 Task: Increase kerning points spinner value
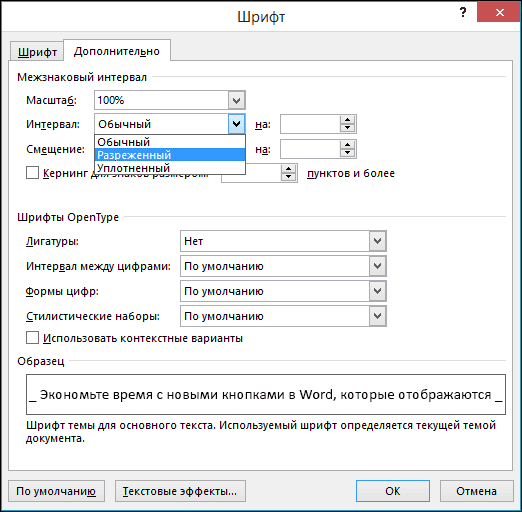click(x=288, y=169)
